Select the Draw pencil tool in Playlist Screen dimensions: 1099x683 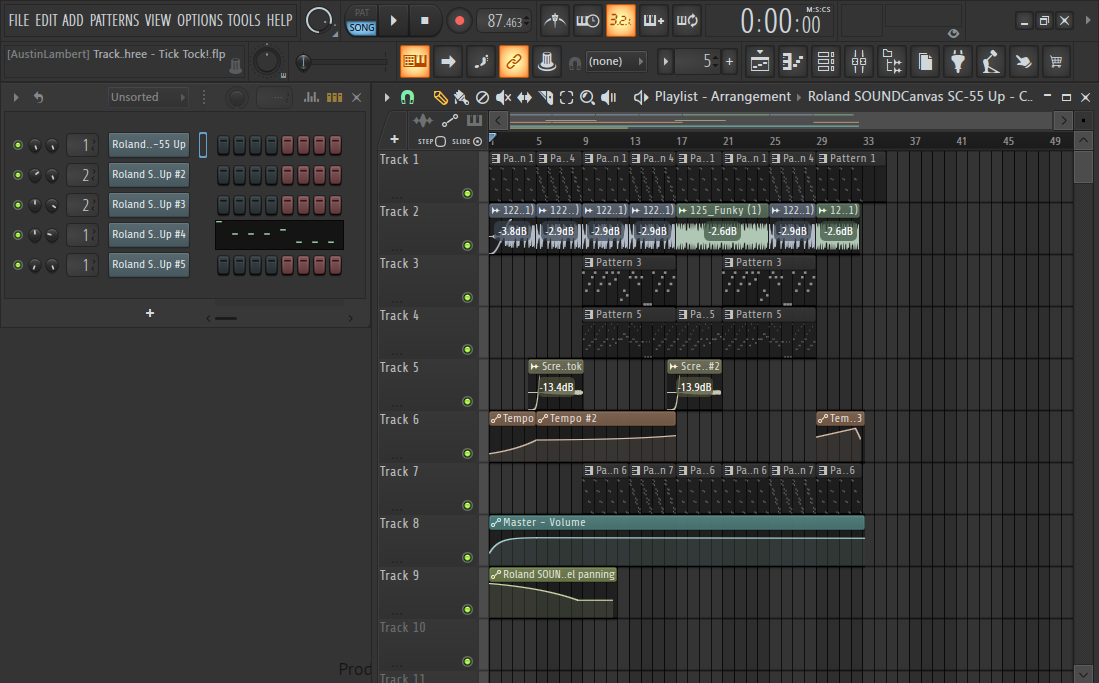(x=439, y=97)
